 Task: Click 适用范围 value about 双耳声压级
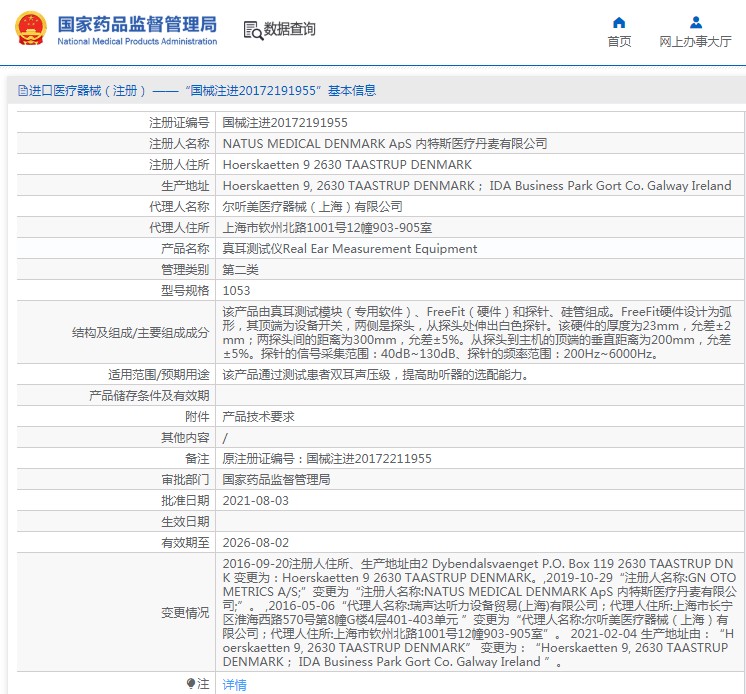[375, 375]
